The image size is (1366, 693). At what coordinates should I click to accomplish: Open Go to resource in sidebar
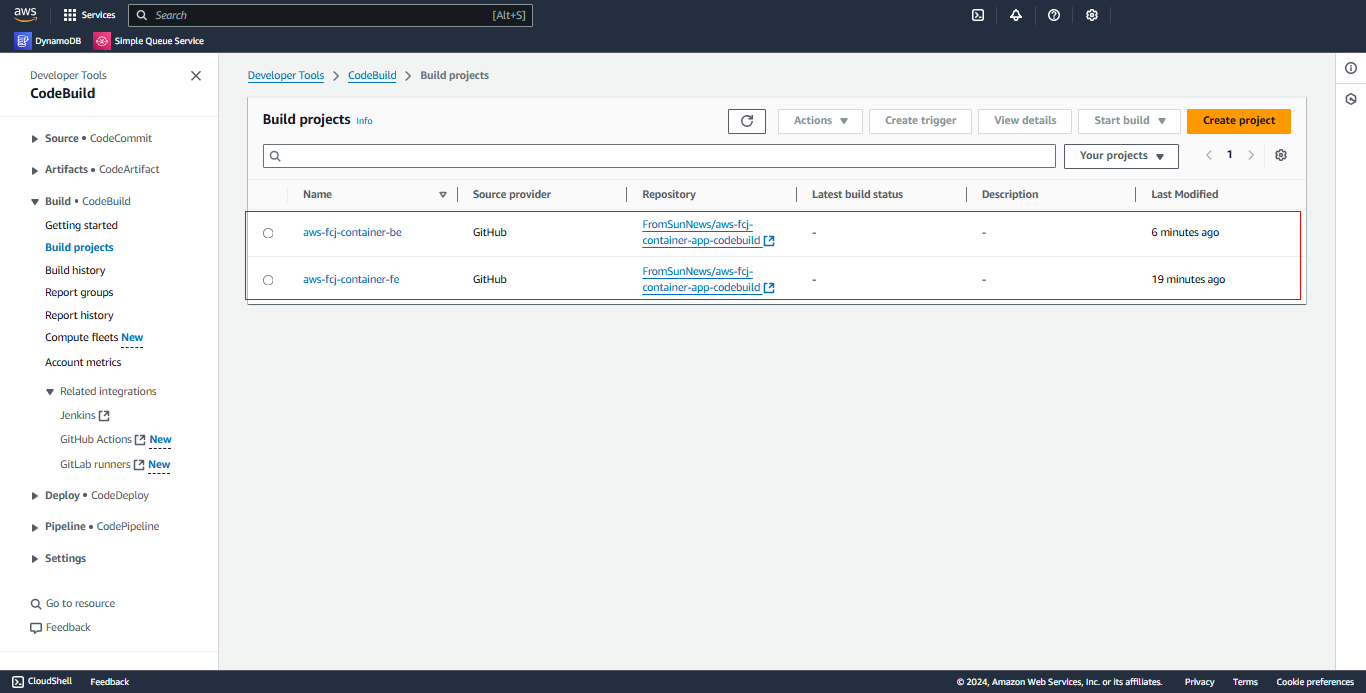pos(80,604)
